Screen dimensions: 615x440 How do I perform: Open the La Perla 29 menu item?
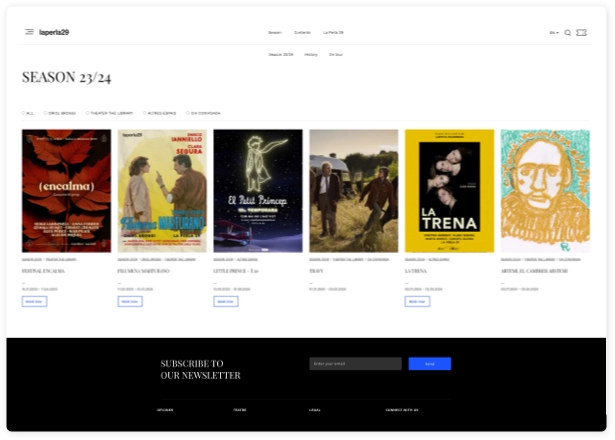pyautogui.click(x=333, y=33)
